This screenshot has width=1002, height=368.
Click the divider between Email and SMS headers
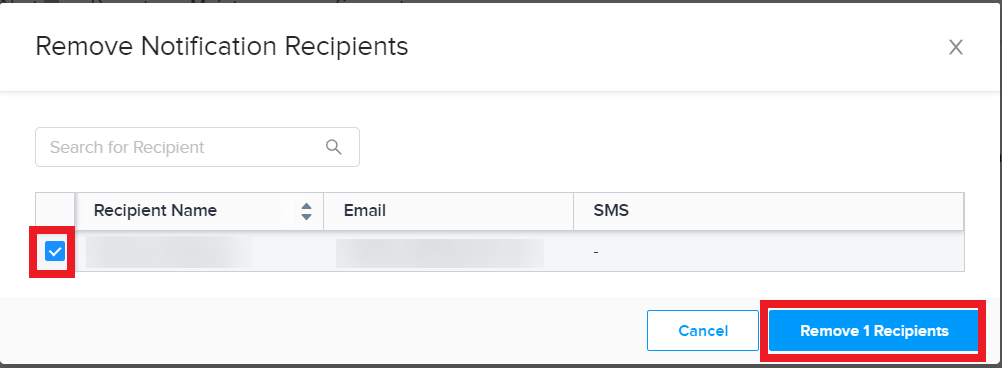[573, 210]
